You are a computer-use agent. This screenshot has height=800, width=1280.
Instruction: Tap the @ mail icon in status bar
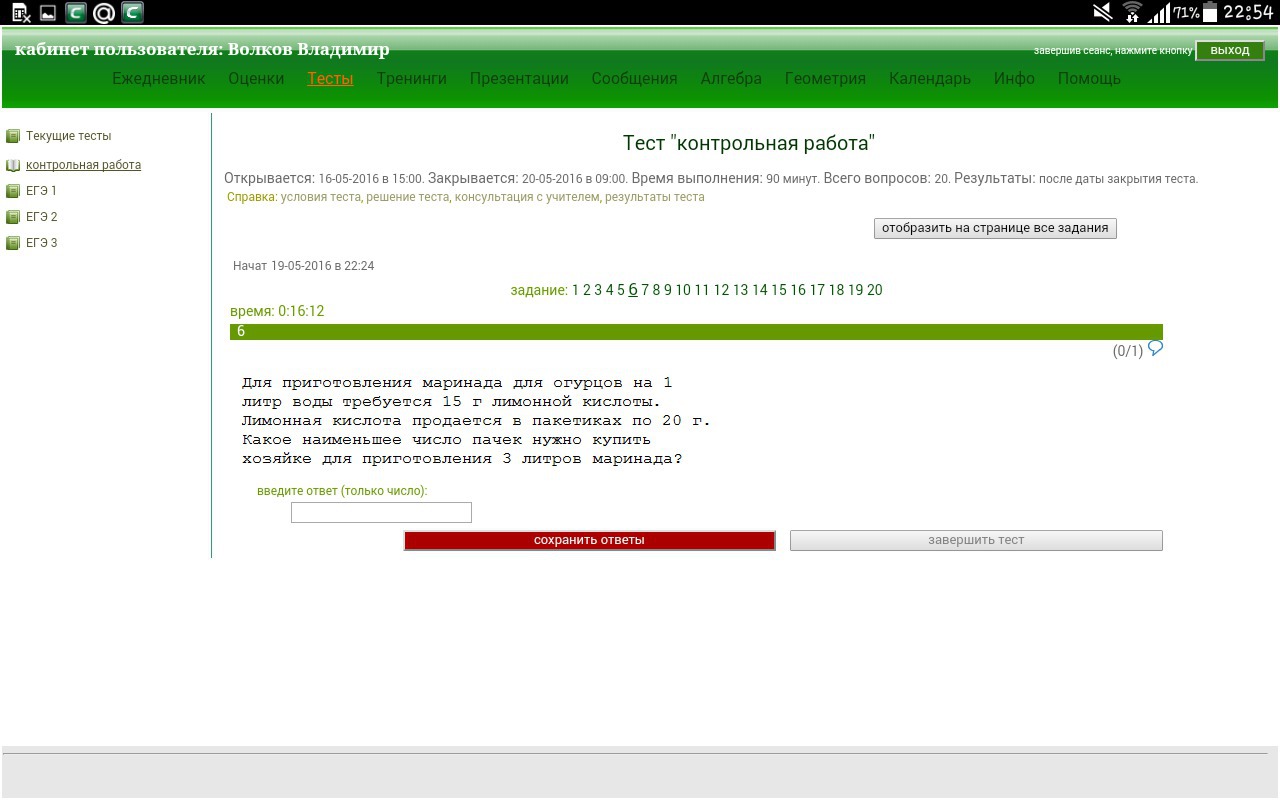coord(103,12)
